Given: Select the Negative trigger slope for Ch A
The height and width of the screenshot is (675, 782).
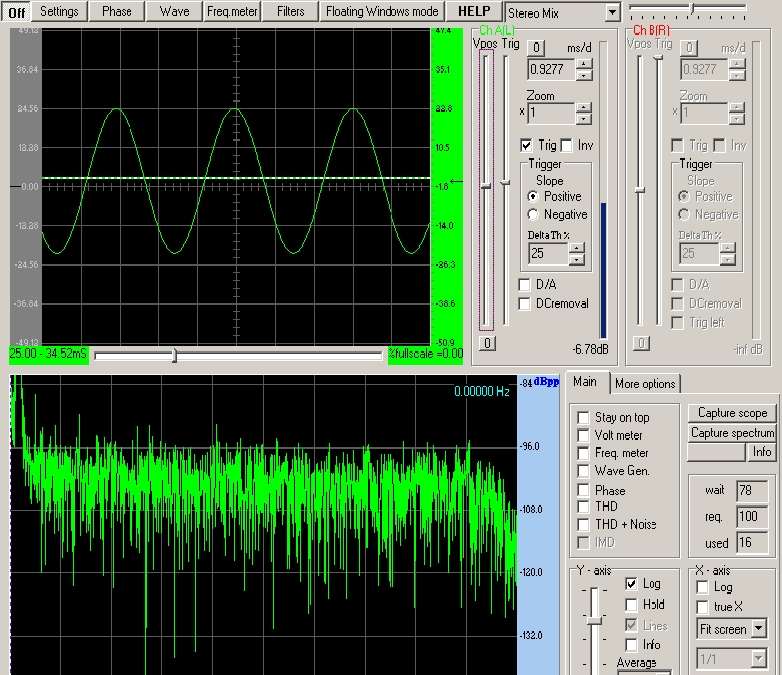Looking at the screenshot, I should coord(533,215).
